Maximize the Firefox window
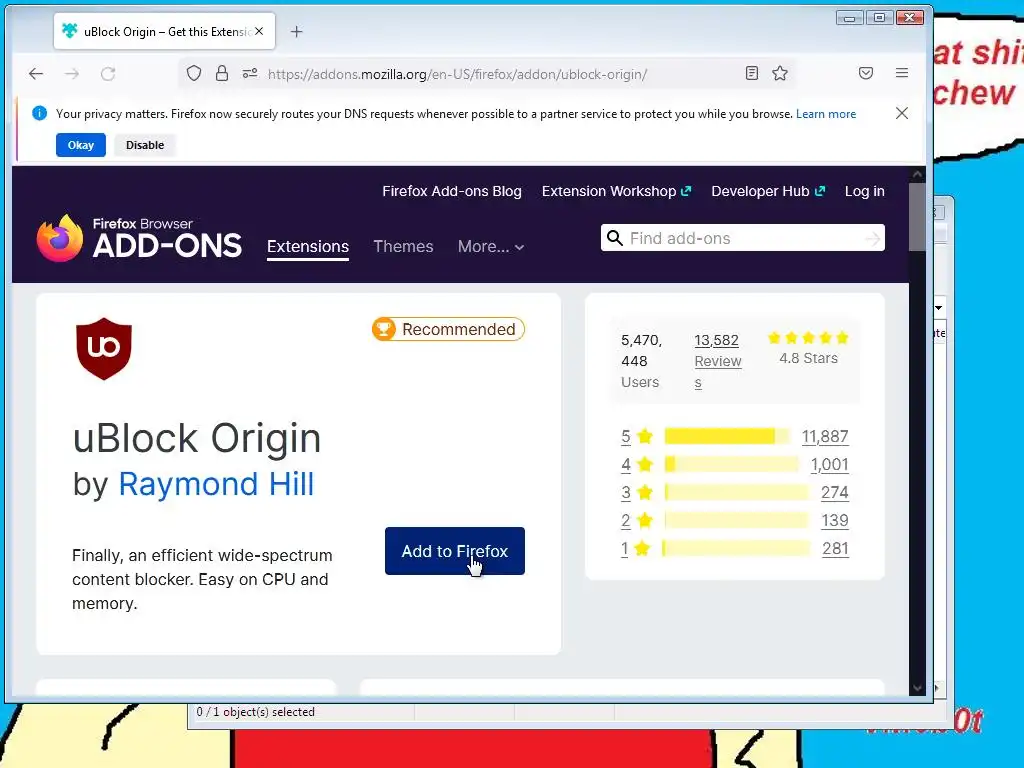The width and height of the screenshot is (1024, 768). [879, 18]
